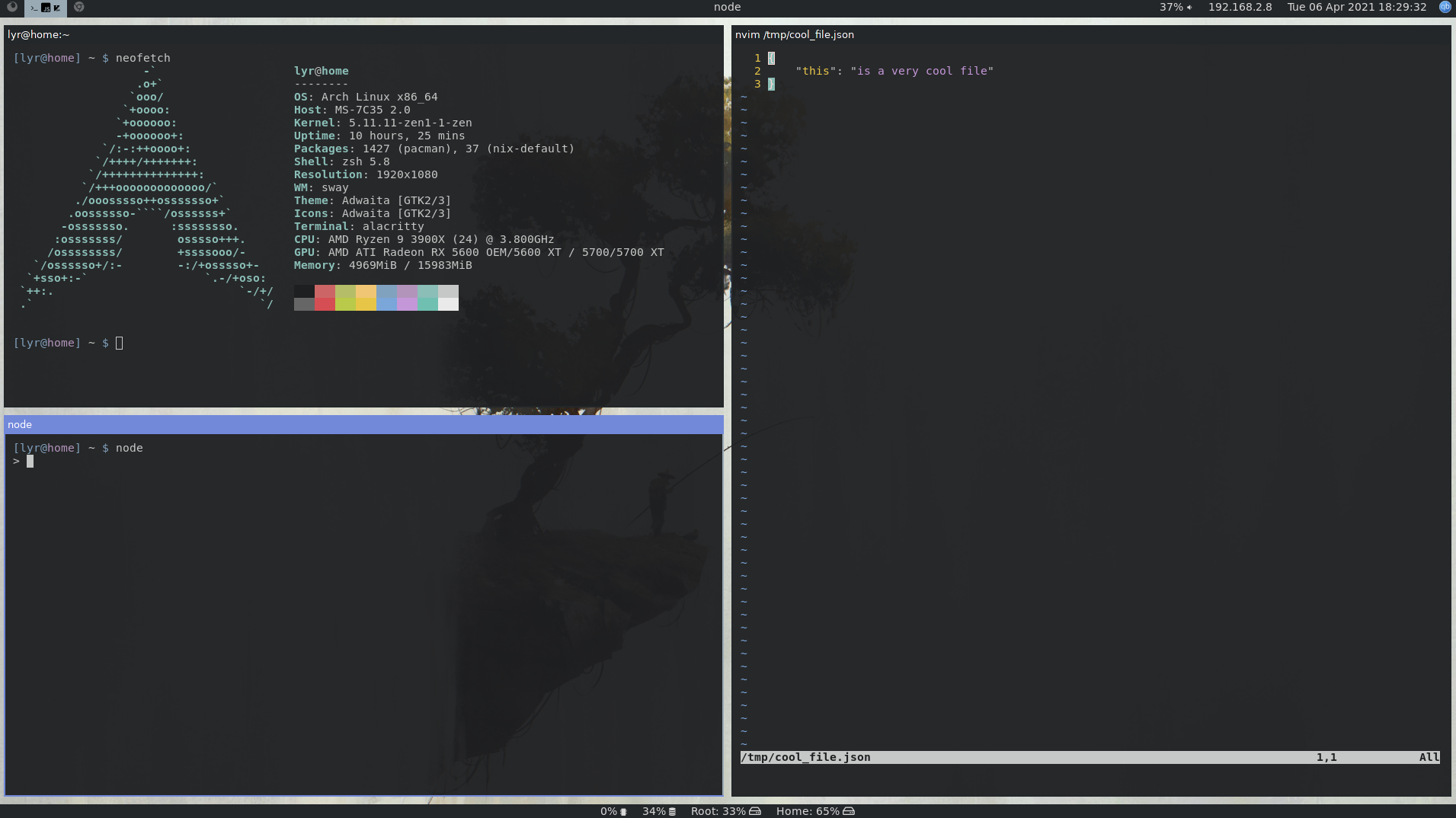Click the neofetch command text
Viewport: 1456px width, 818px height.
click(x=142, y=58)
